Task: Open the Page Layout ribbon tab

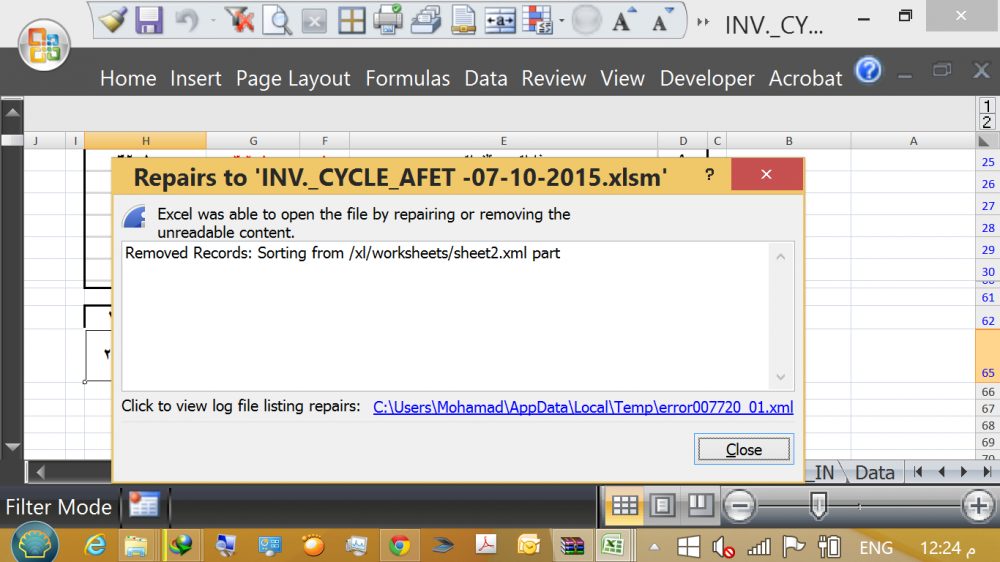Action: pos(293,78)
